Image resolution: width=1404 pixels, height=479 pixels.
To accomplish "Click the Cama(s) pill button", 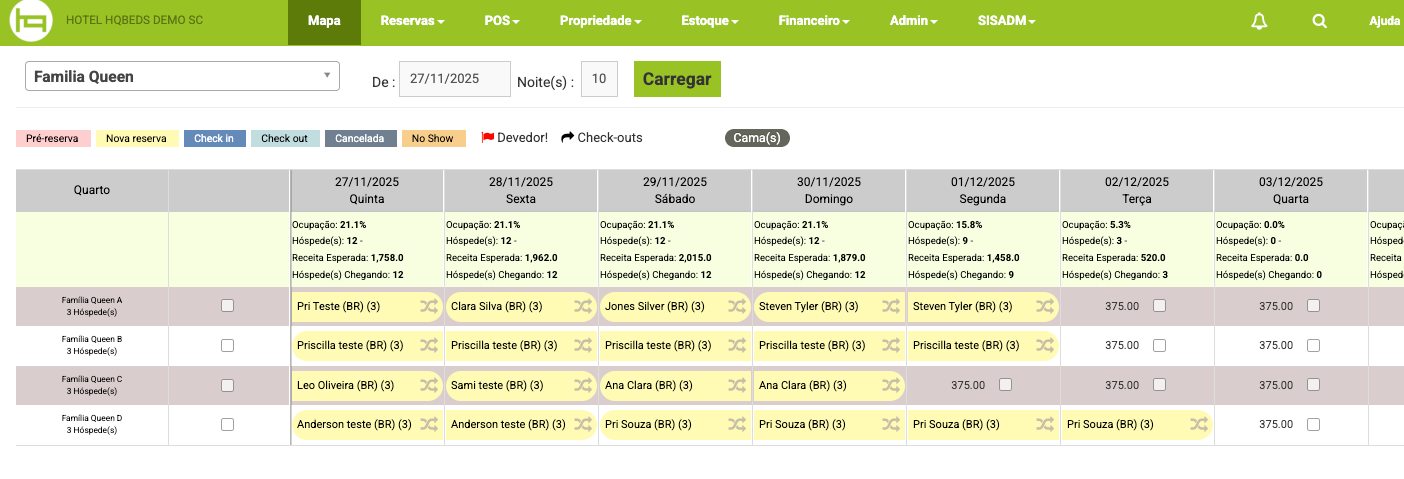I will (x=757, y=138).
